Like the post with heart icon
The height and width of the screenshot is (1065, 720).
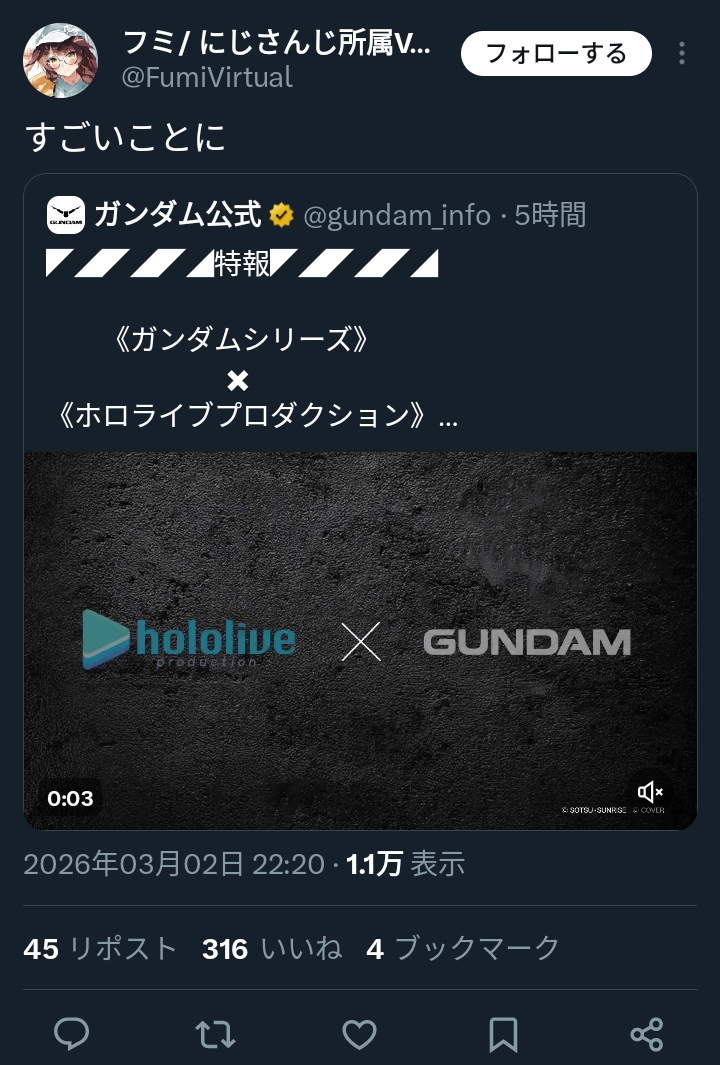359,1034
